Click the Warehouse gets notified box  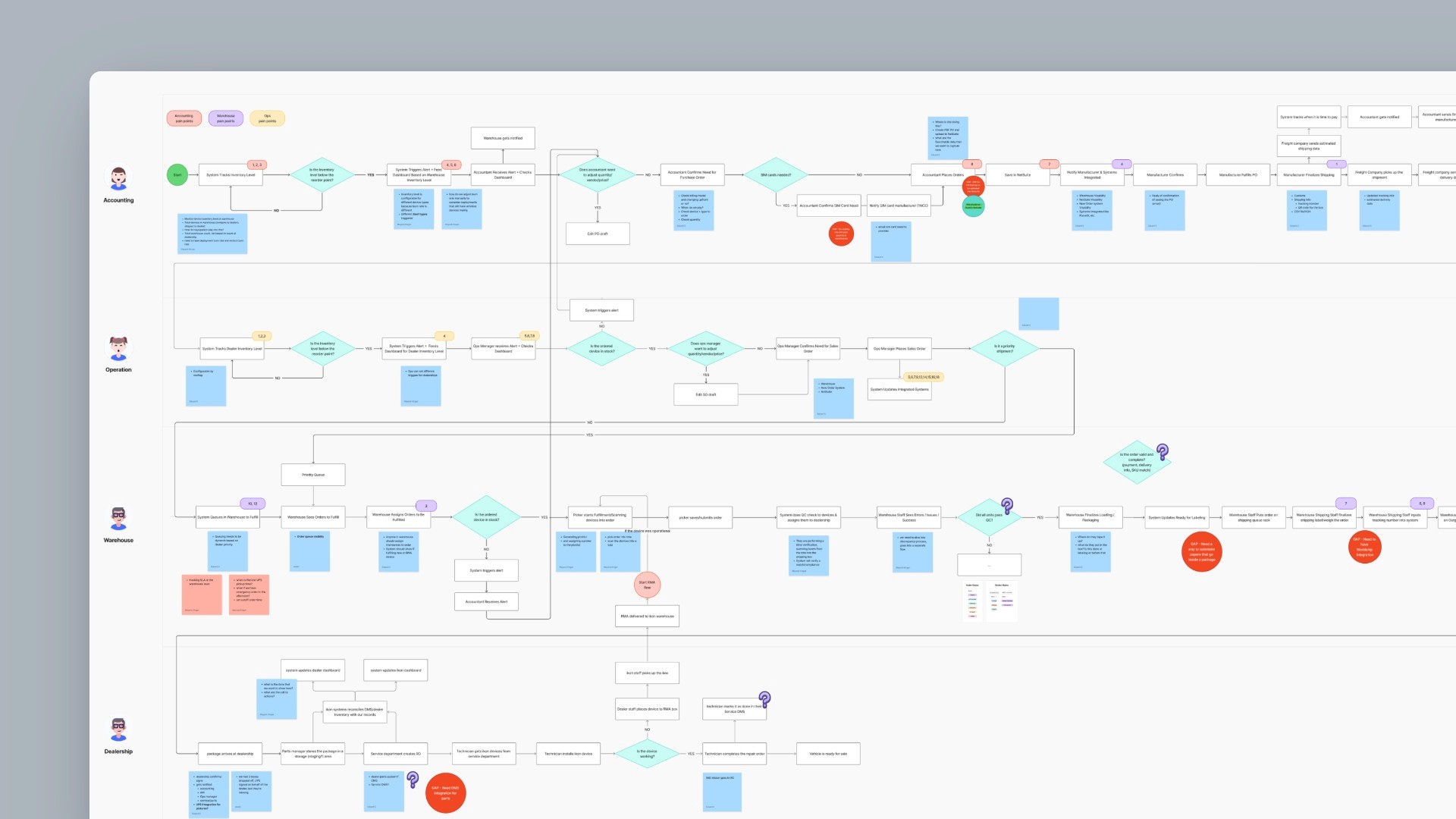pyautogui.click(x=503, y=138)
